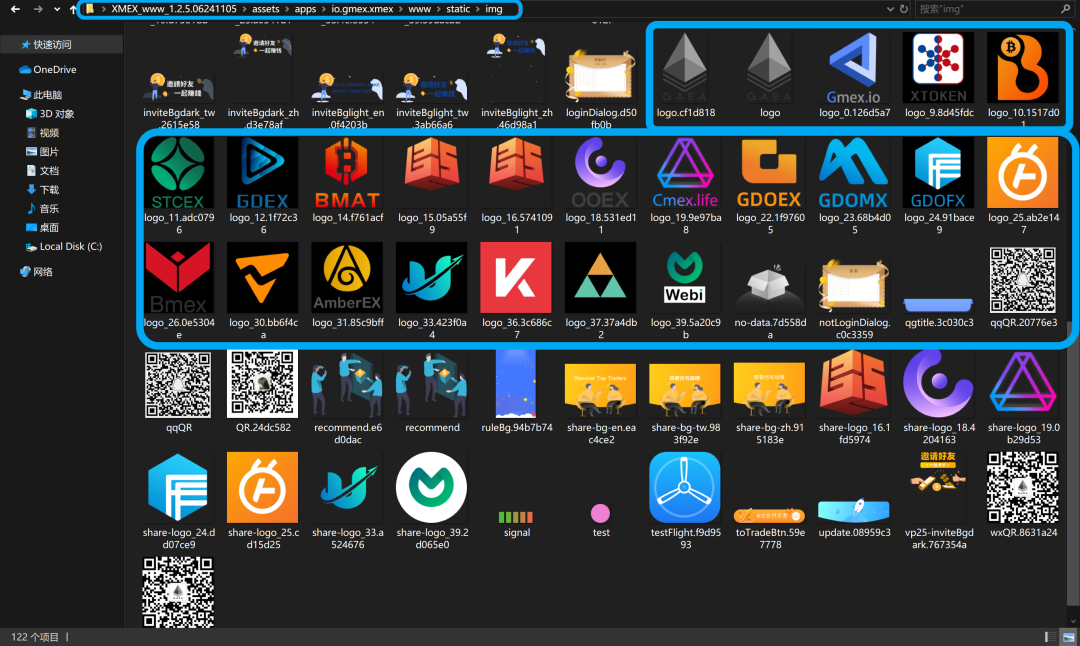The height and width of the screenshot is (646, 1080).
Task: Go to the 'assets' breadcrumb folder
Action: pyautogui.click(x=265, y=9)
